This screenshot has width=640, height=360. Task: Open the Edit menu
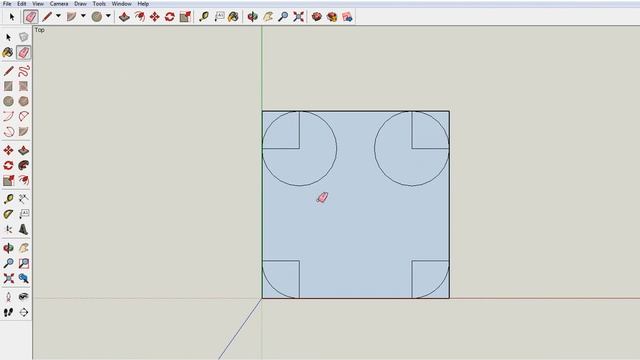[22, 4]
